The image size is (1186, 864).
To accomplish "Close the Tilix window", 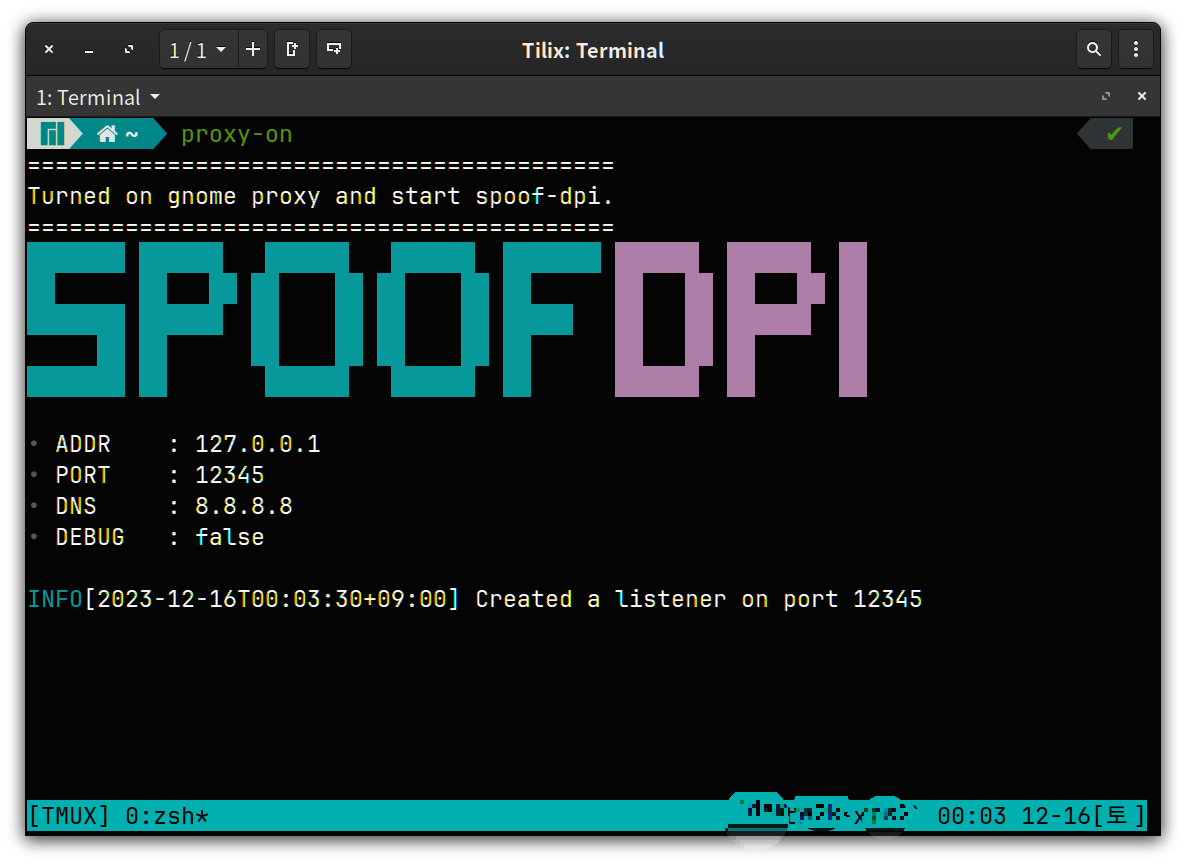I will [49, 49].
